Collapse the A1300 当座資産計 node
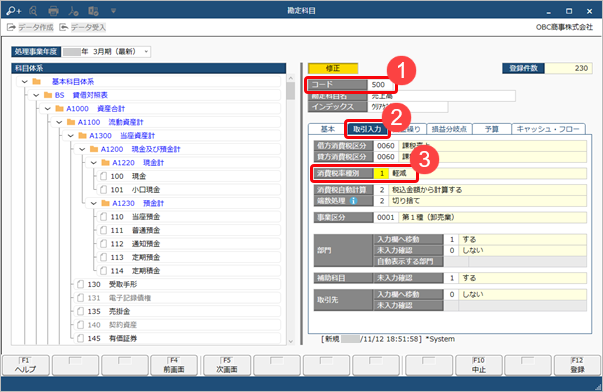This screenshot has width=603, height=392. click(71, 135)
